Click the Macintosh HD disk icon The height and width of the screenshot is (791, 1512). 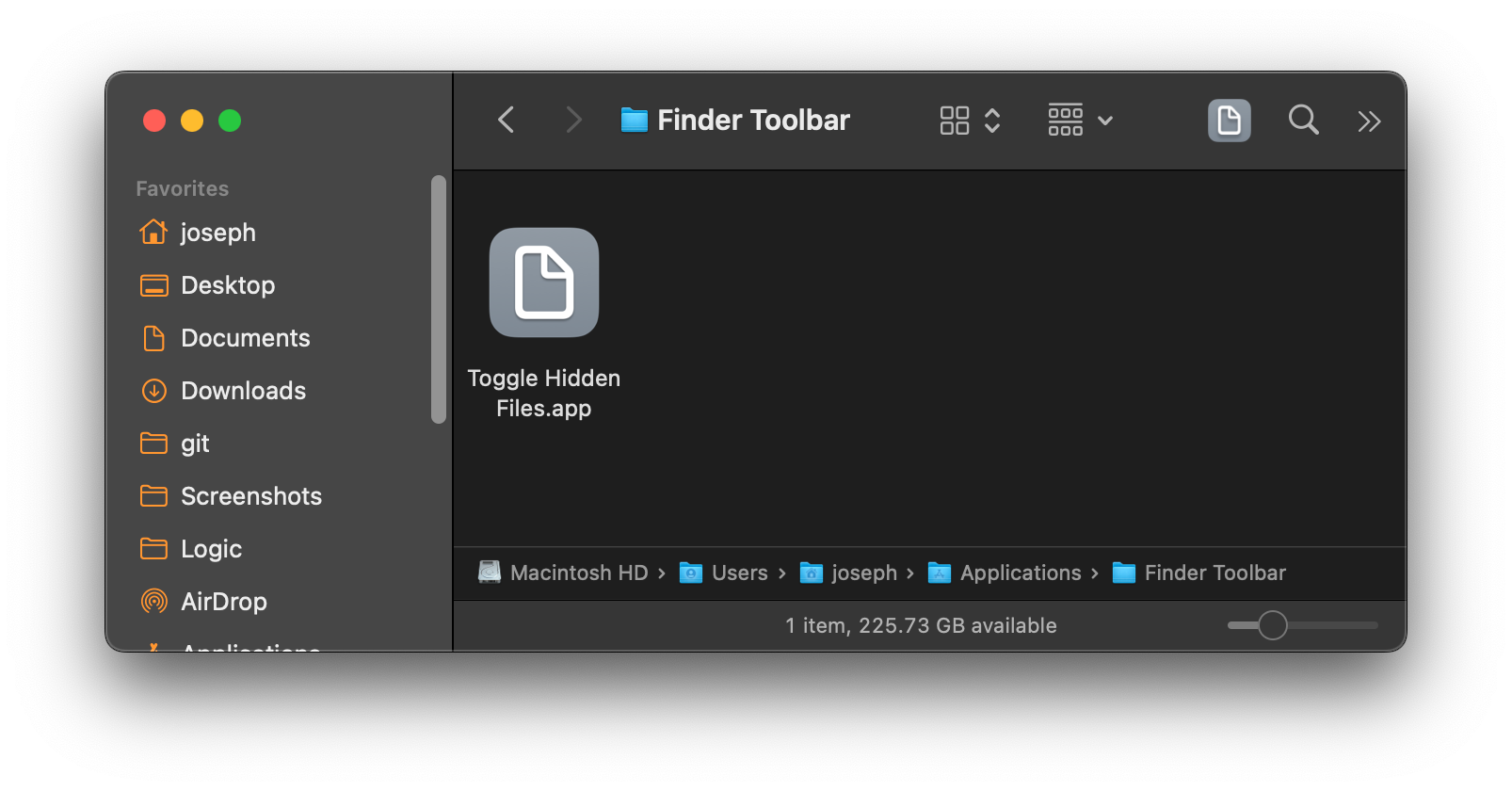490,572
